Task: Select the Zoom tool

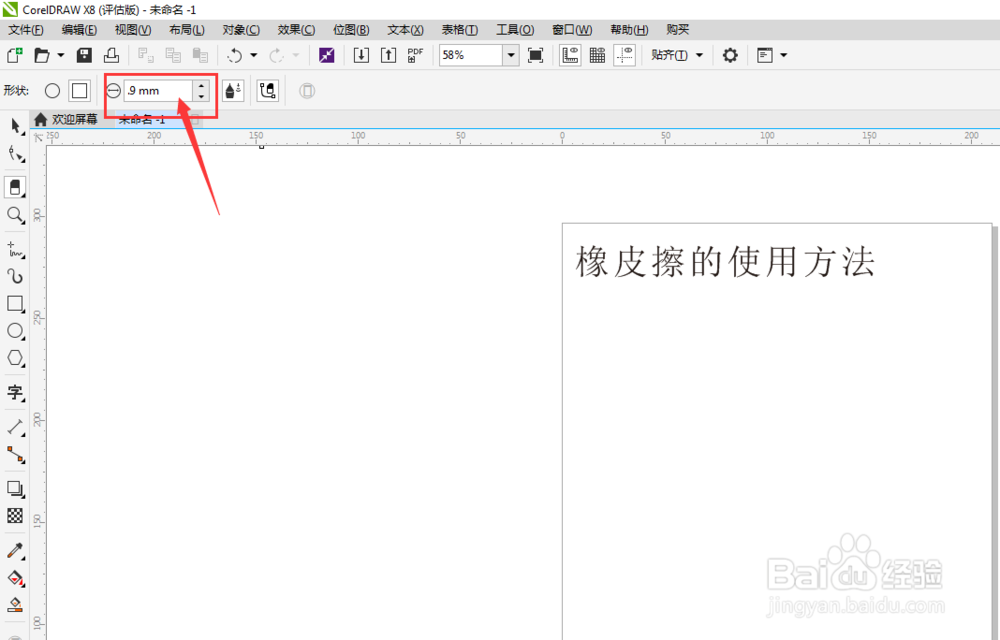Action: tap(16, 214)
